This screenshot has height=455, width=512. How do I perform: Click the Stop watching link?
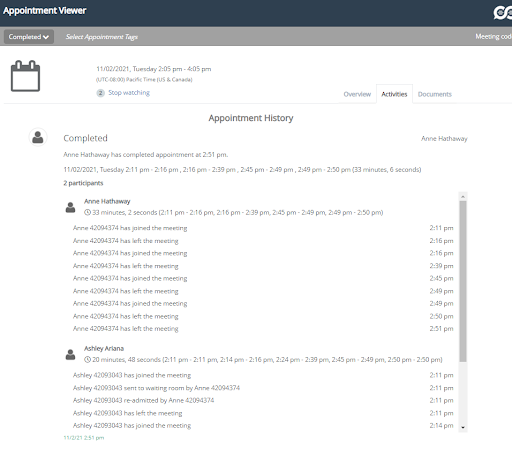point(129,93)
